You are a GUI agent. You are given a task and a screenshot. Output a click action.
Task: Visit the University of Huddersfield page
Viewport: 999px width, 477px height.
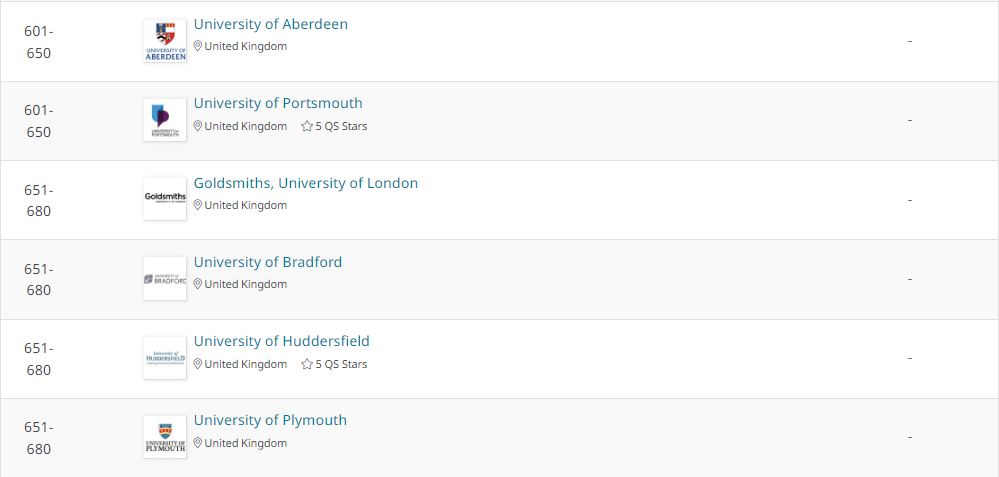pos(282,341)
